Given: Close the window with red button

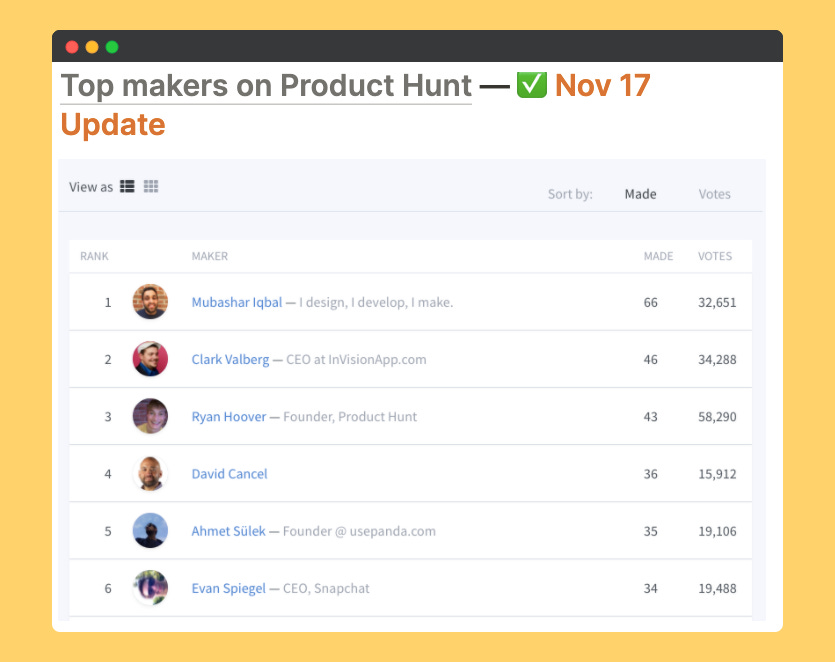Looking at the screenshot, I should tap(72, 47).
